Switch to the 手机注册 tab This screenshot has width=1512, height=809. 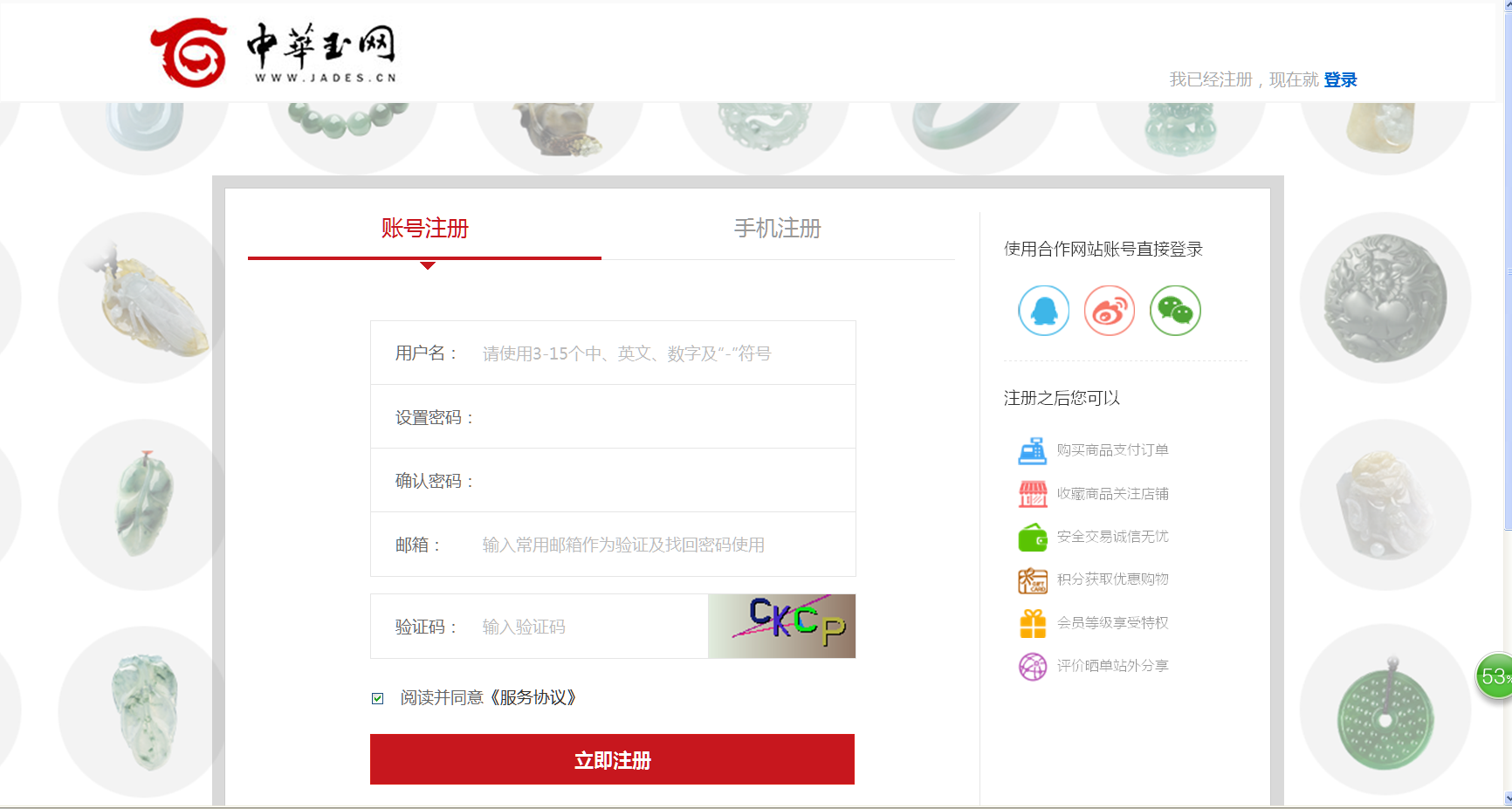pos(778,229)
